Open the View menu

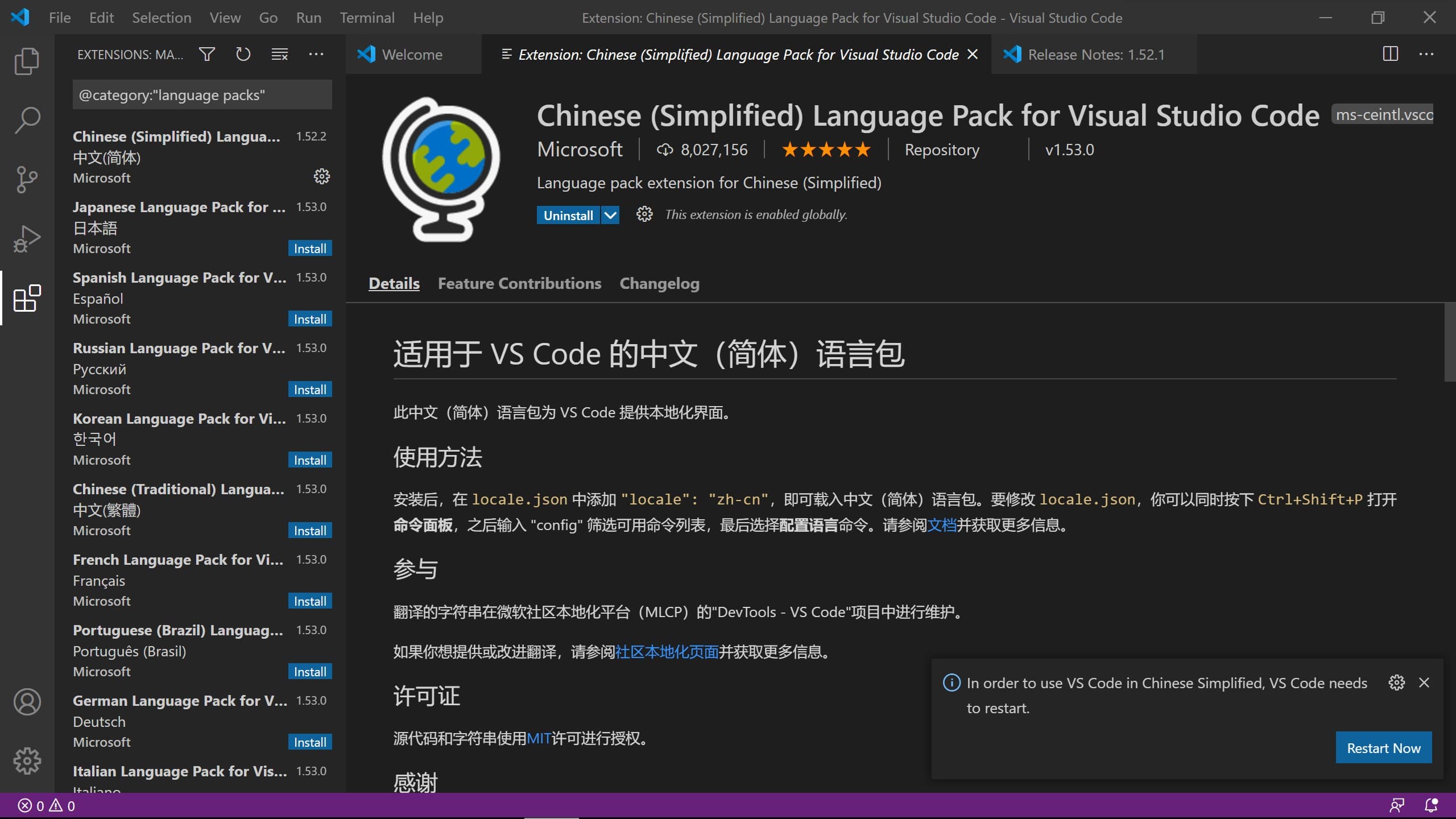[x=225, y=18]
